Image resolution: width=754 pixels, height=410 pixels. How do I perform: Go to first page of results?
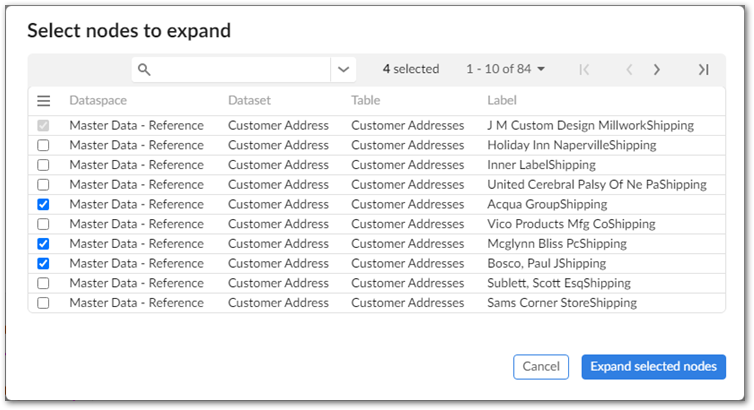(585, 69)
